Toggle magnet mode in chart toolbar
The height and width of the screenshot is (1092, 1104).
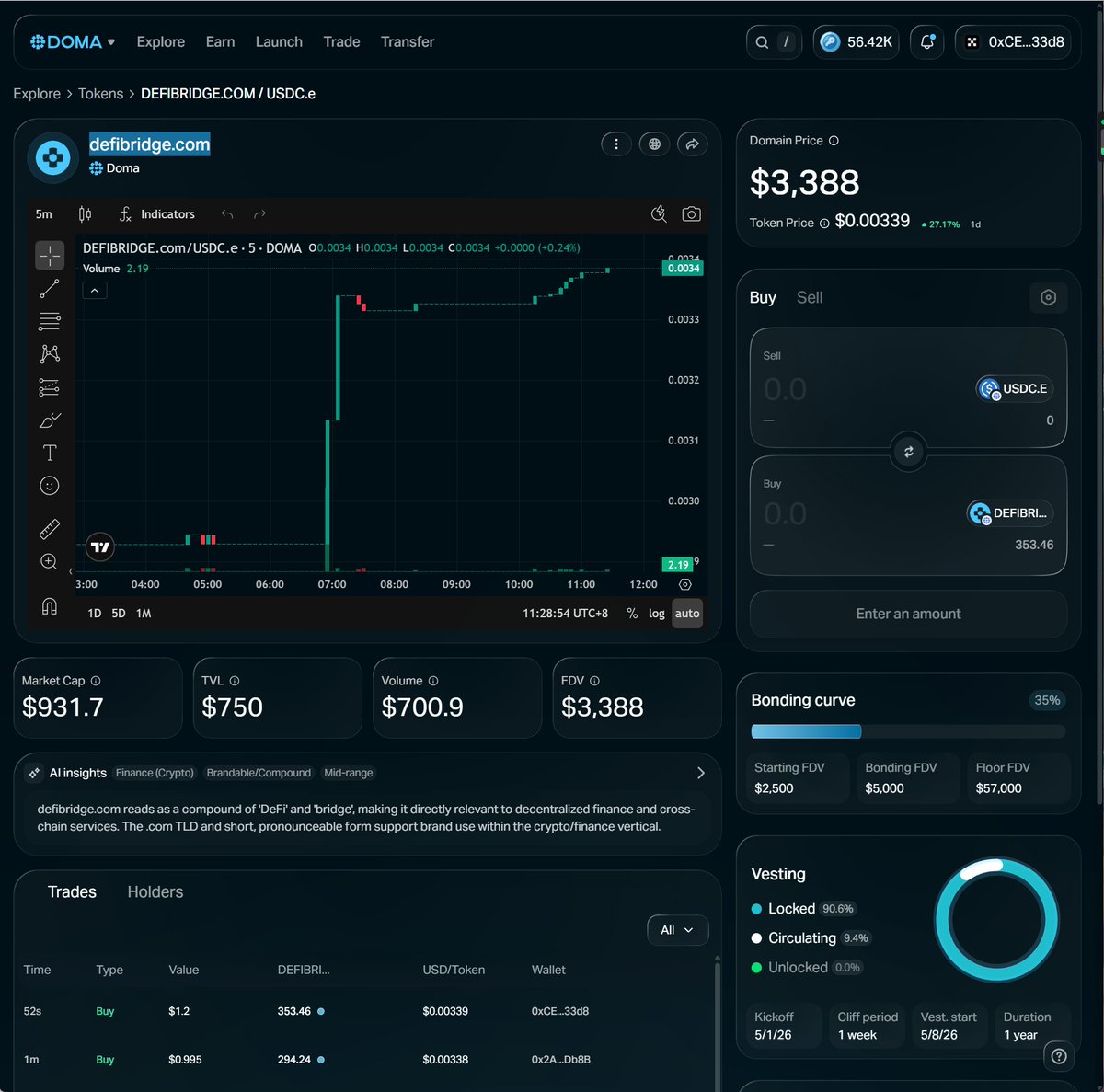point(50,605)
